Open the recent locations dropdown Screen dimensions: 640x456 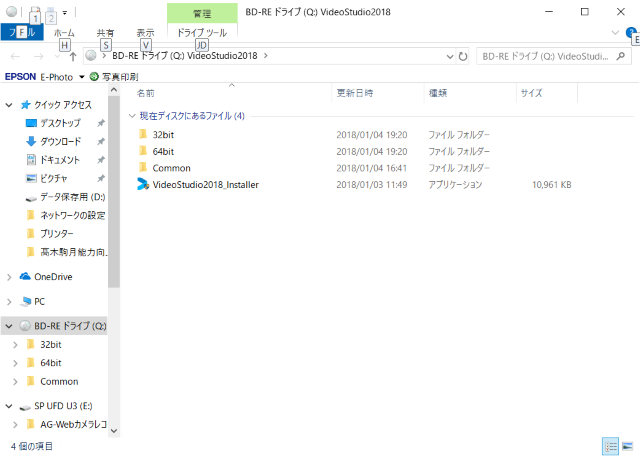[x=58, y=56]
